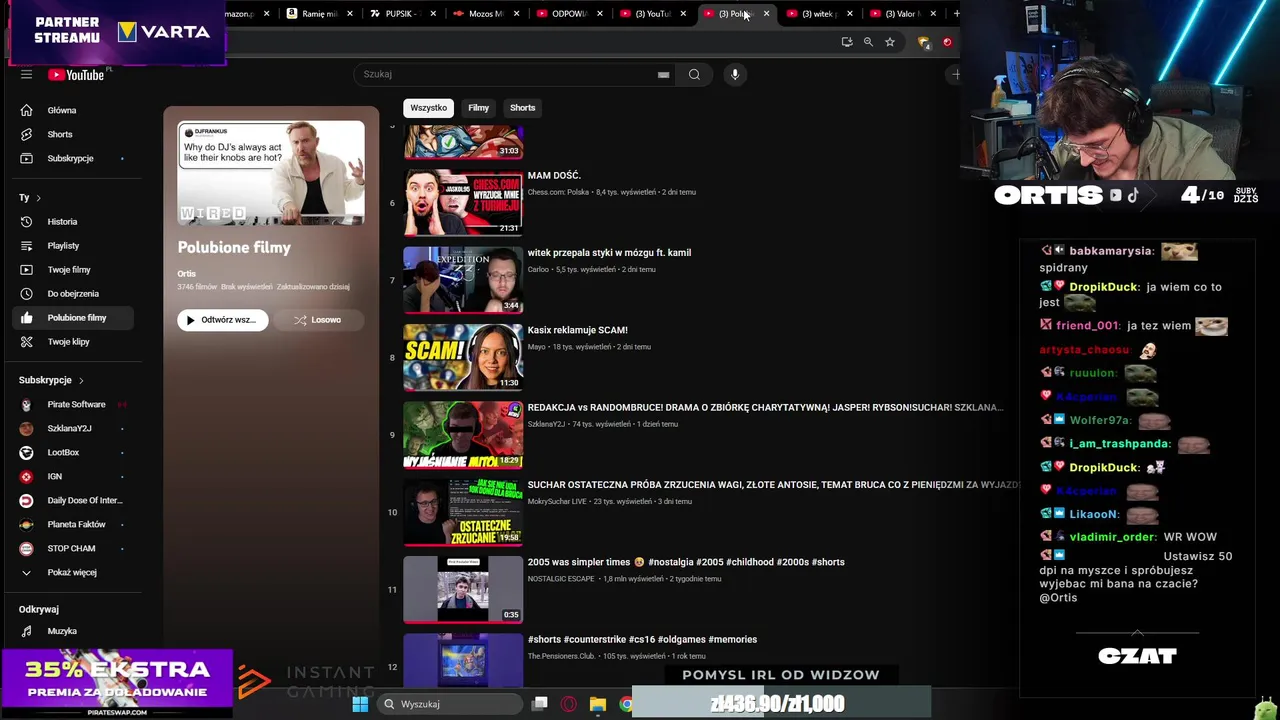Start voice search with microphone icon
Screen dimensions: 1280x720
pyautogui.click(x=735, y=74)
